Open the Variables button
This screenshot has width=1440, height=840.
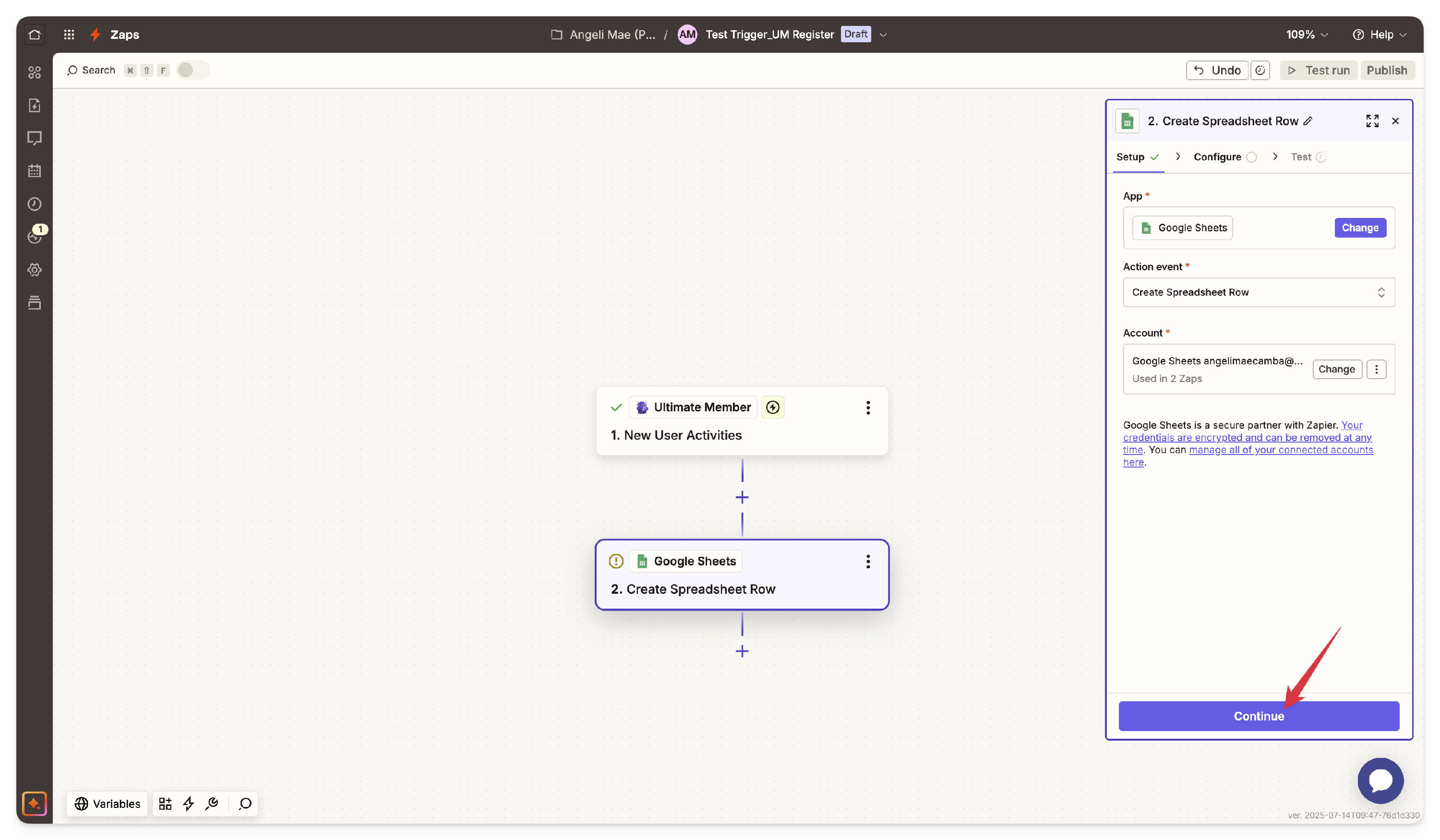click(107, 804)
